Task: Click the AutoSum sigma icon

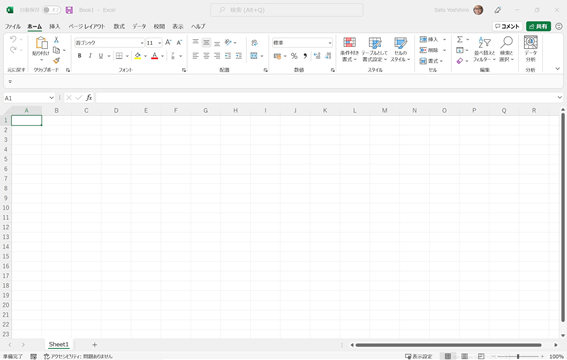Action: tap(460, 39)
